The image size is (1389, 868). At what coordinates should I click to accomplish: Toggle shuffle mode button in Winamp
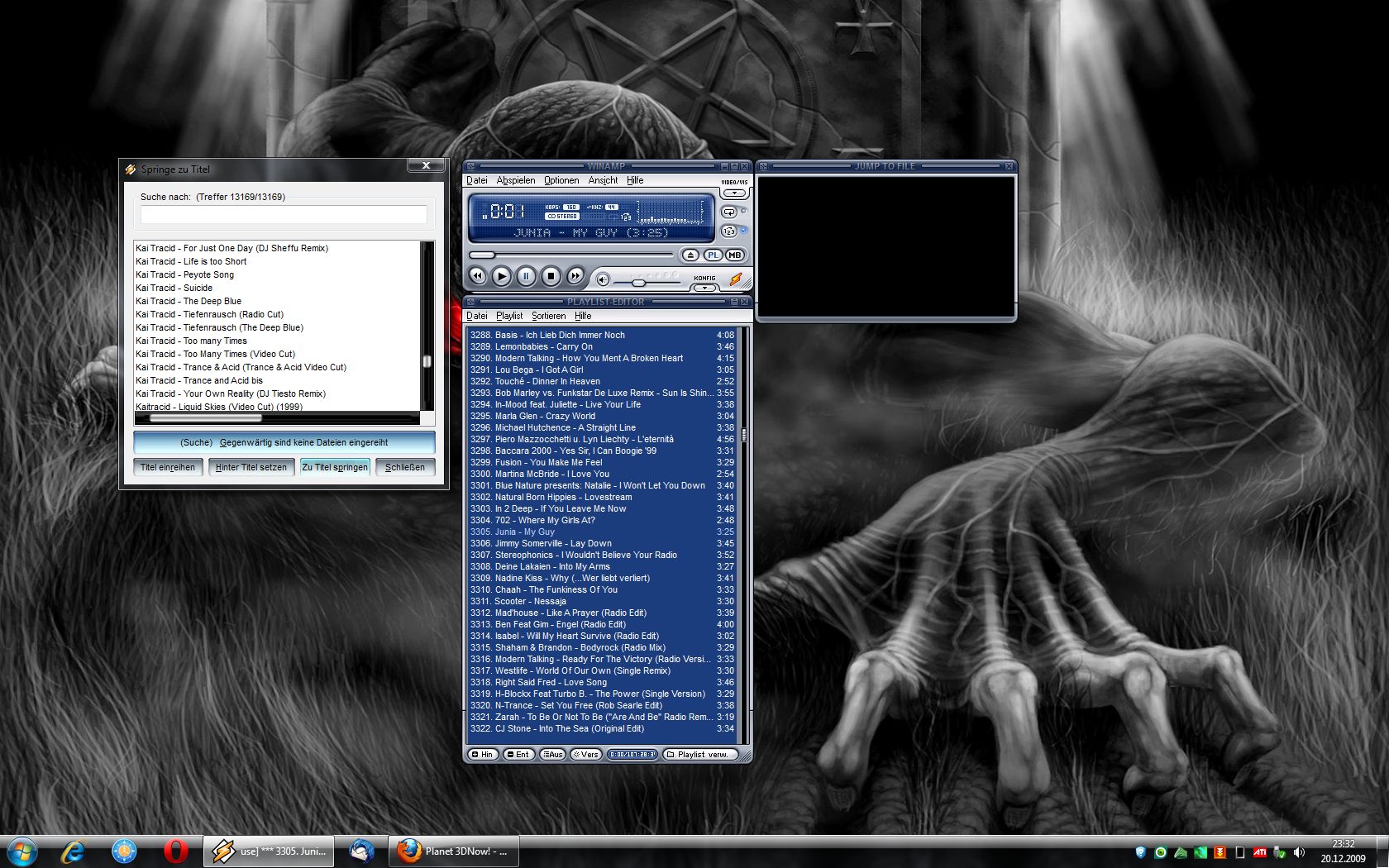[x=729, y=231]
